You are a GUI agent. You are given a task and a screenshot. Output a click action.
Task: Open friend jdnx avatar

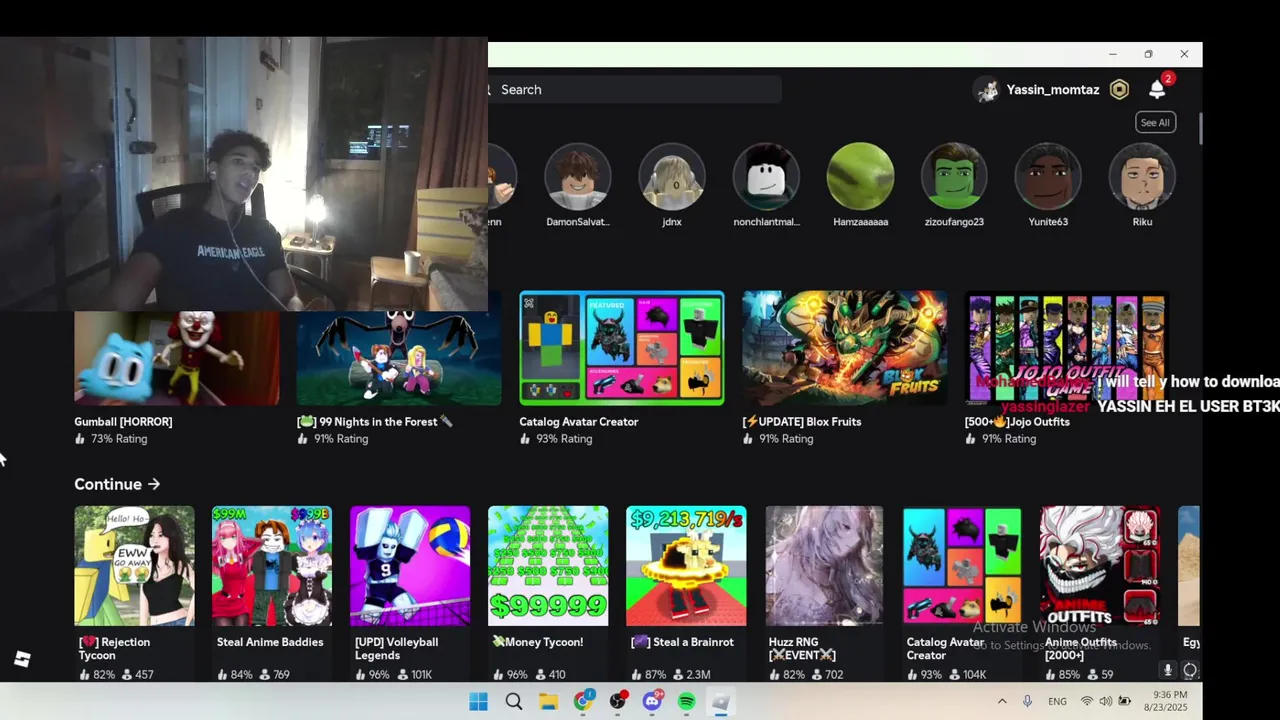coord(672,176)
